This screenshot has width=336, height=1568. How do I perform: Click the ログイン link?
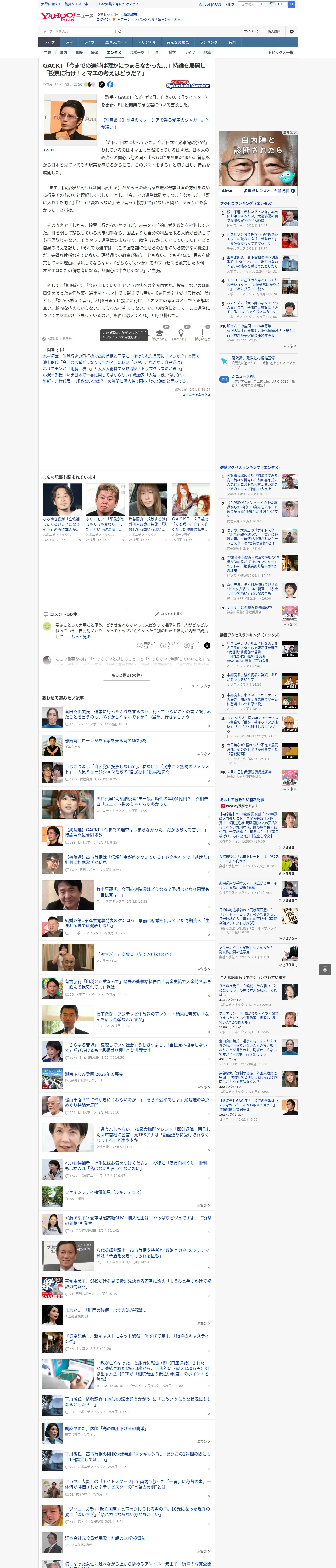103,20
